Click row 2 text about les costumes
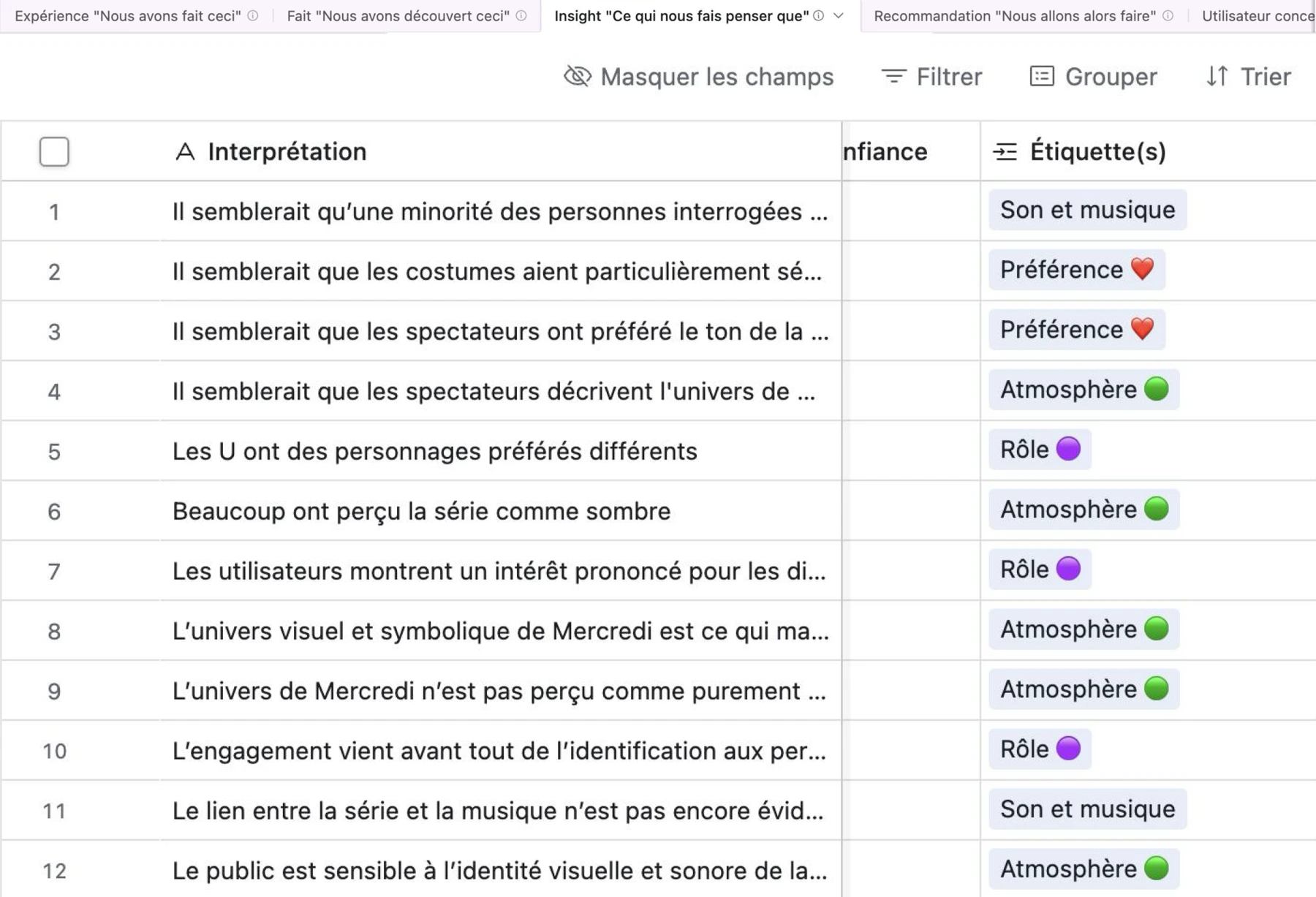 point(497,271)
